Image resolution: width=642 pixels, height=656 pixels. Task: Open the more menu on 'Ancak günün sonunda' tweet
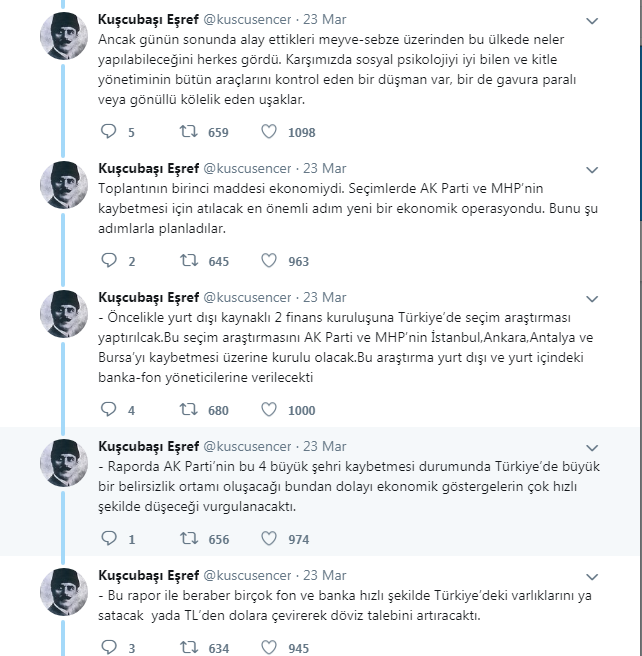pyautogui.click(x=592, y=20)
